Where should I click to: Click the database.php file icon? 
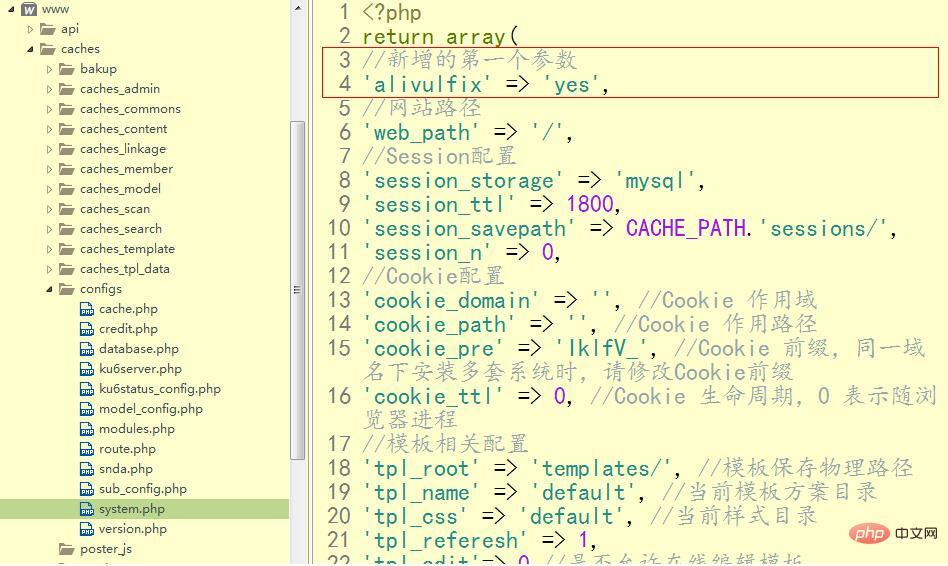[87, 349]
